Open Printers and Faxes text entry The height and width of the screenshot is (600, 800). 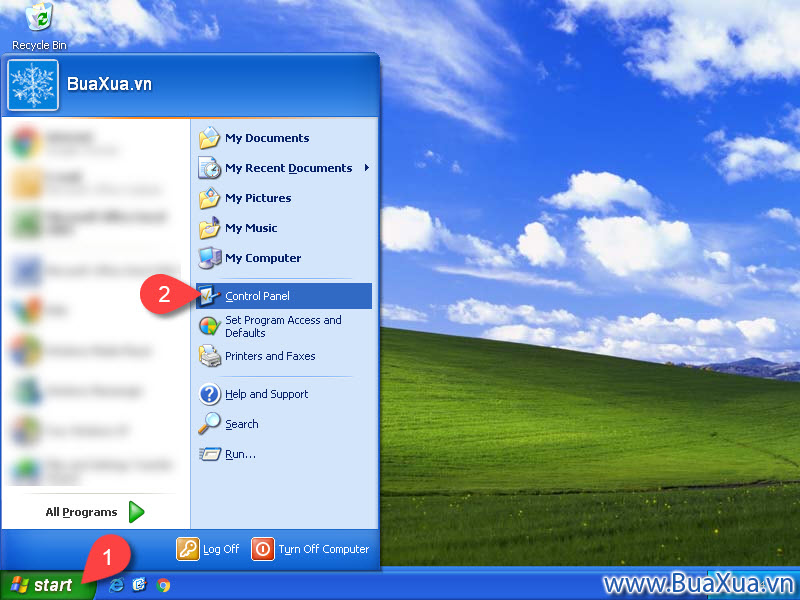[x=270, y=356]
